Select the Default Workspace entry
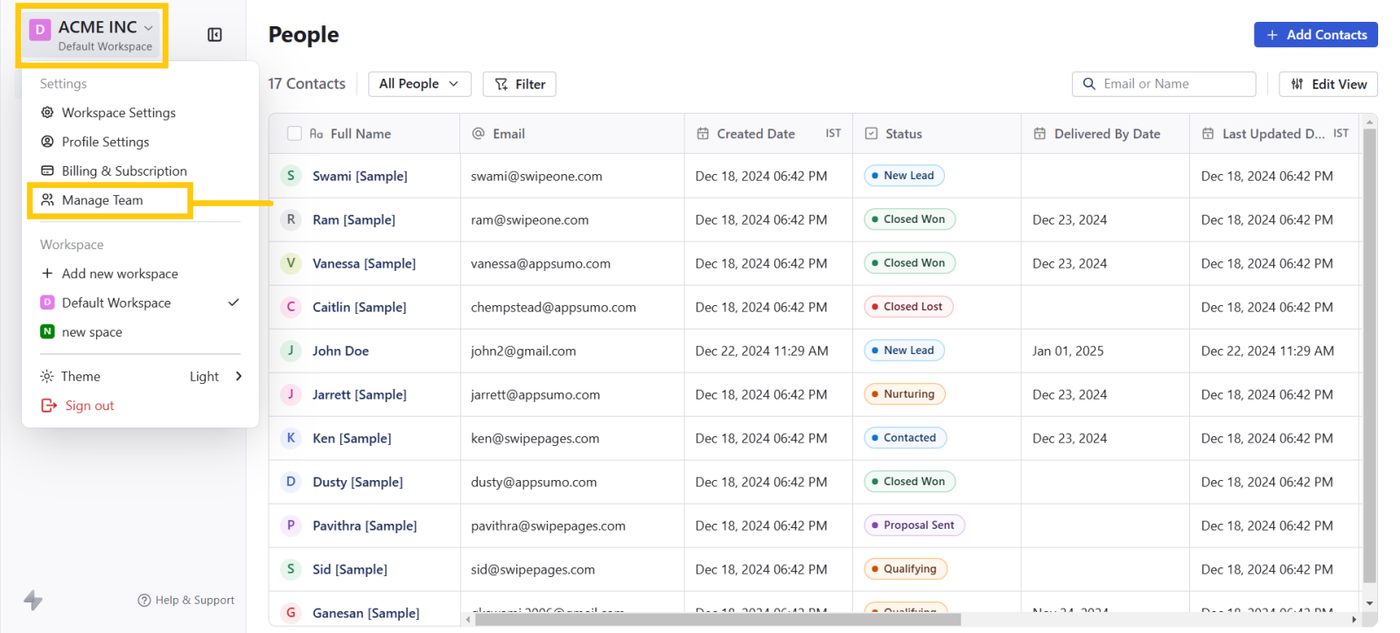 116,303
